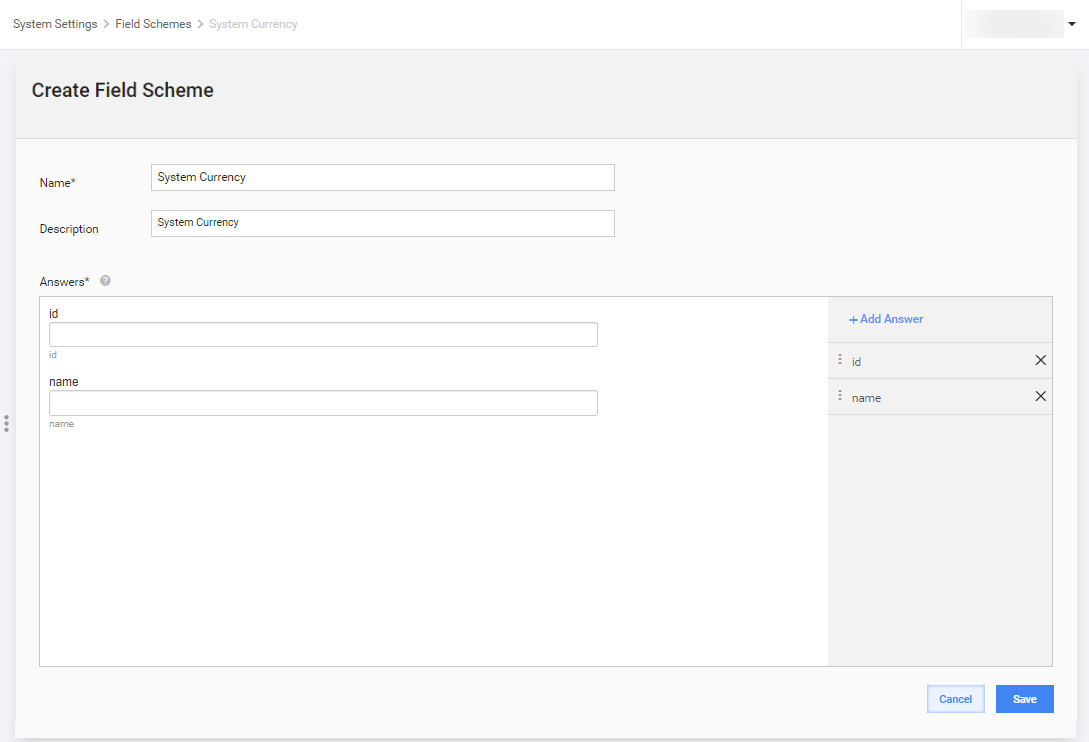
Task: Open the side panel vertical dots handle
Action: 6,424
